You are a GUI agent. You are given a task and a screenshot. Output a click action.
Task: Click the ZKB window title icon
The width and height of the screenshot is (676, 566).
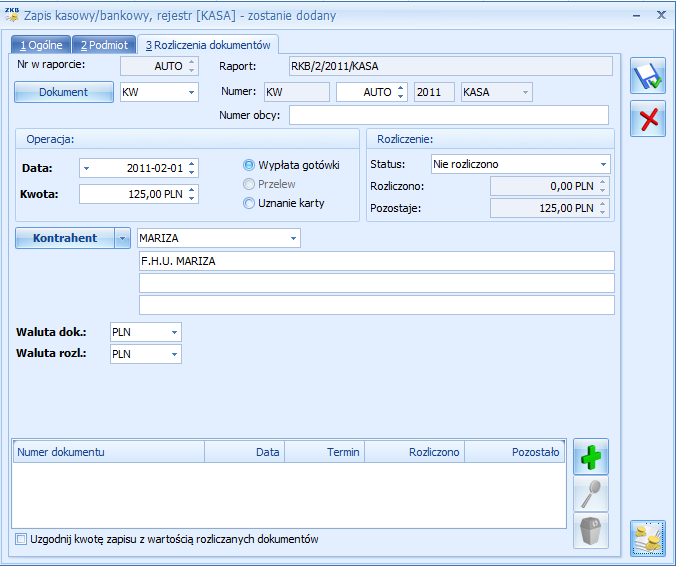tap(12, 15)
